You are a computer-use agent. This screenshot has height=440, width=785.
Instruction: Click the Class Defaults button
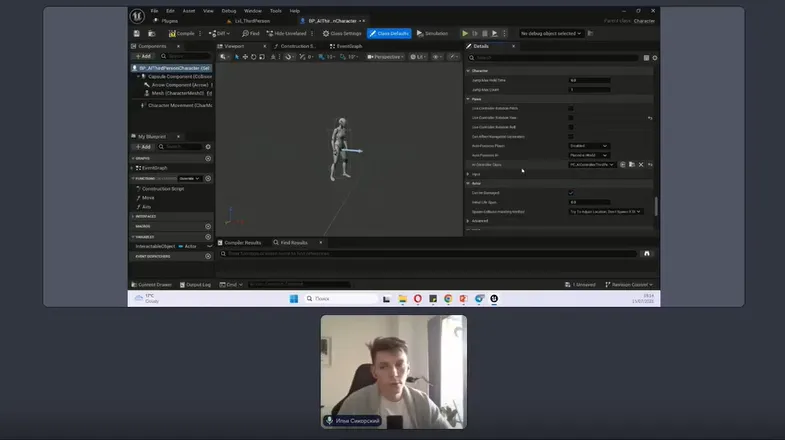389,33
